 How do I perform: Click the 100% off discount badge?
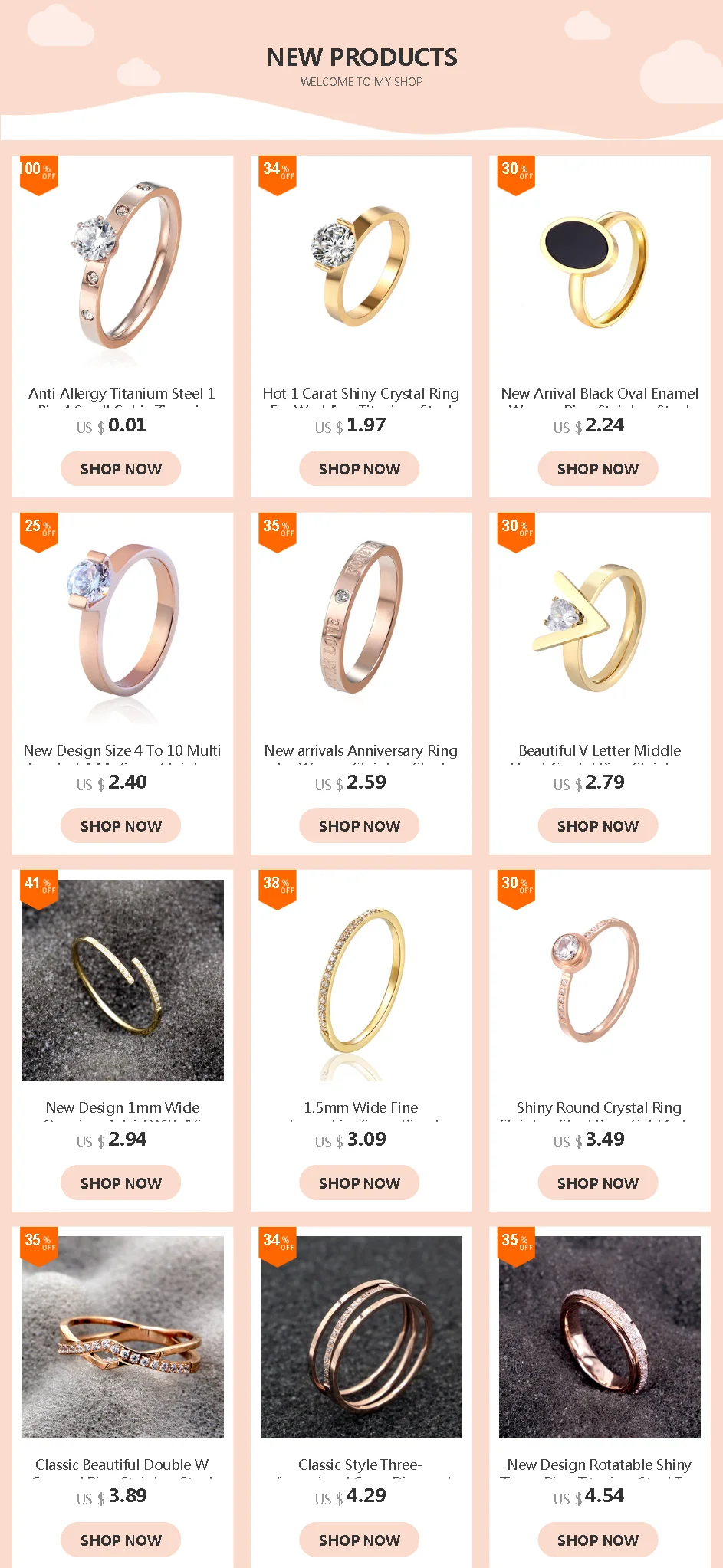[x=38, y=175]
